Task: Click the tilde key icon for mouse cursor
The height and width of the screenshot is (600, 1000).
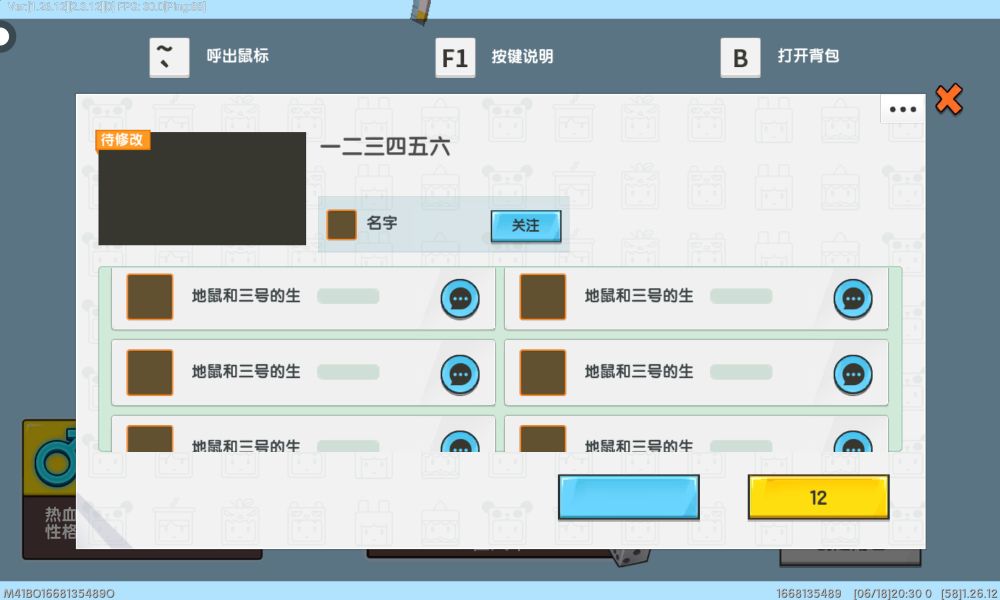Action: (x=168, y=57)
